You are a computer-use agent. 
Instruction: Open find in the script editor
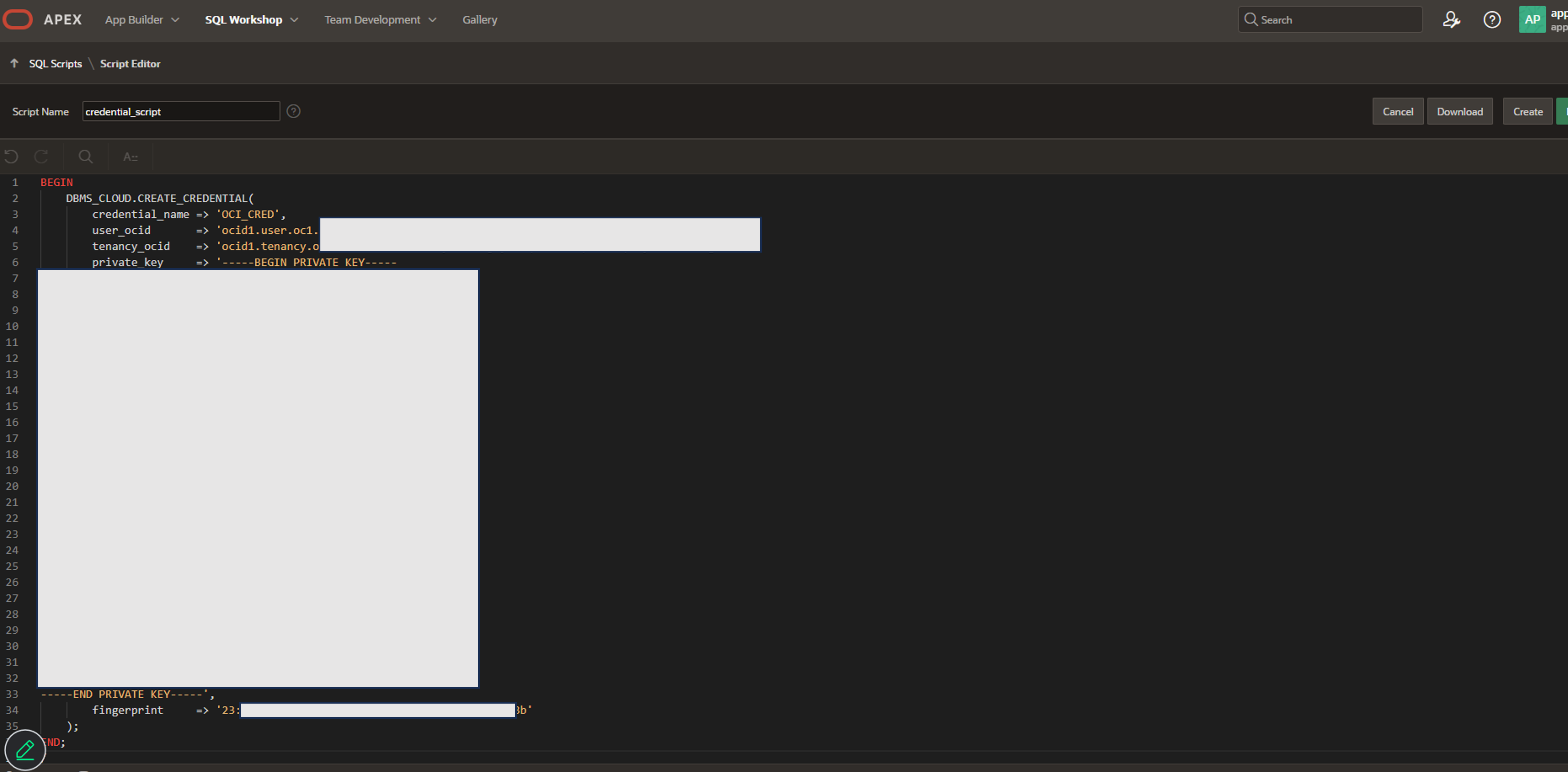(85, 156)
